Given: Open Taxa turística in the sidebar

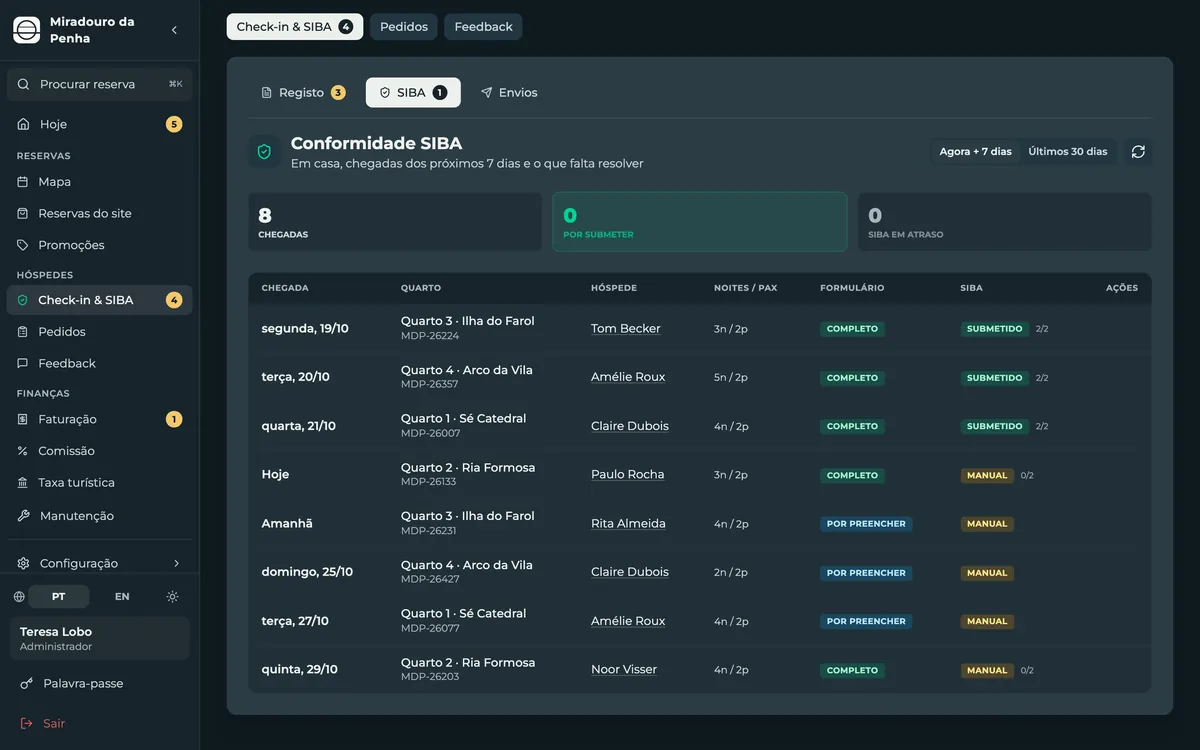Looking at the screenshot, I should (x=99, y=482).
